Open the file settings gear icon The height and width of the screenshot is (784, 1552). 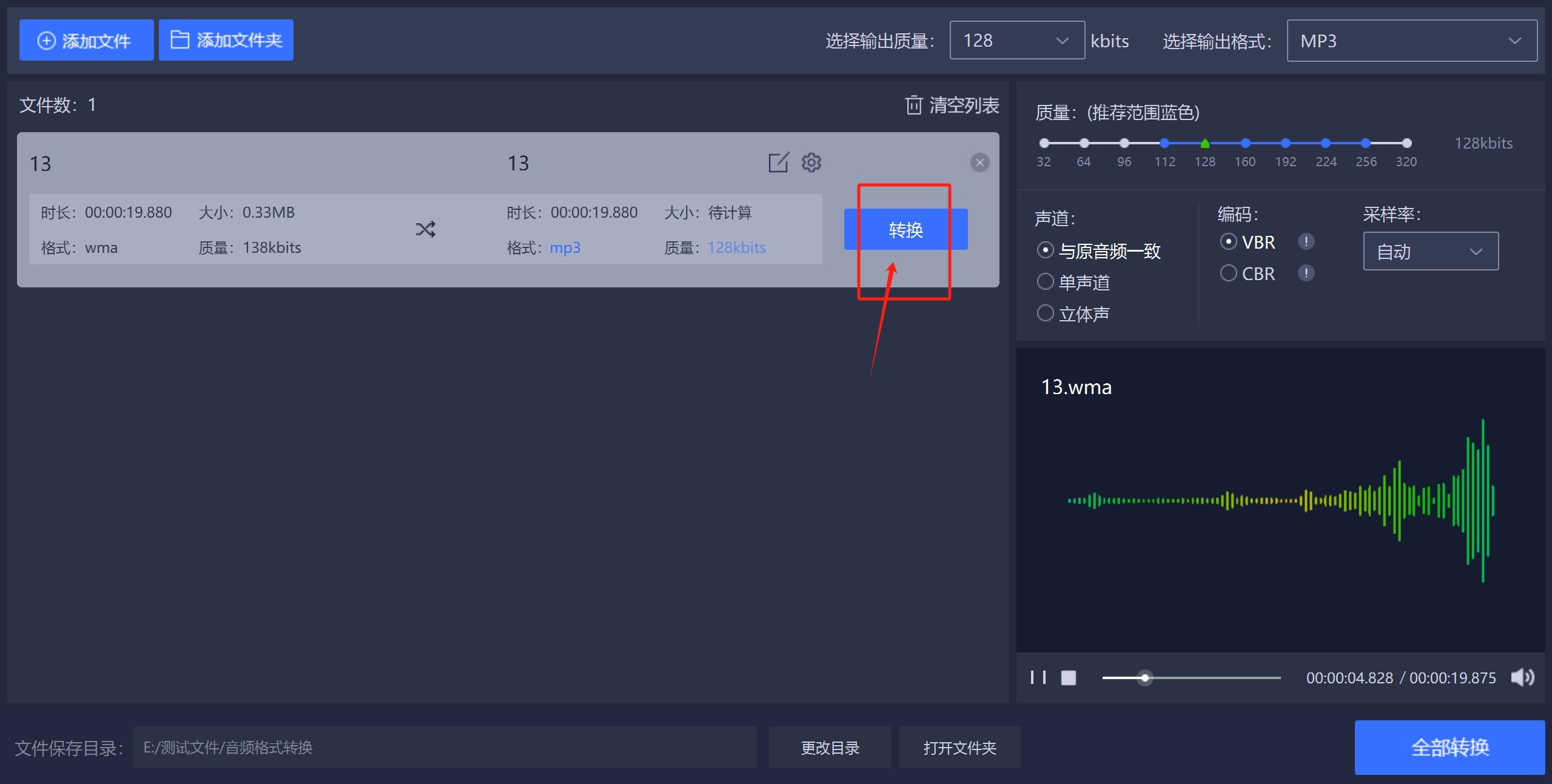(811, 162)
